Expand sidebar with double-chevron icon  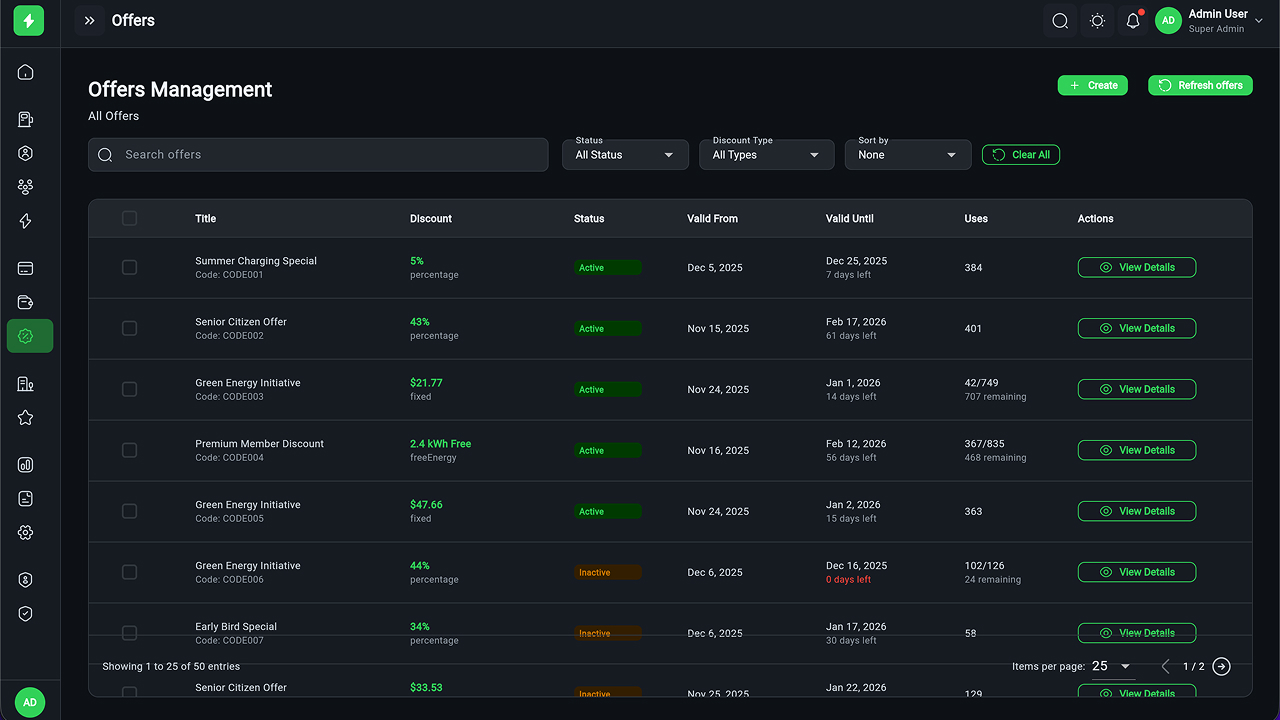tap(89, 20)
